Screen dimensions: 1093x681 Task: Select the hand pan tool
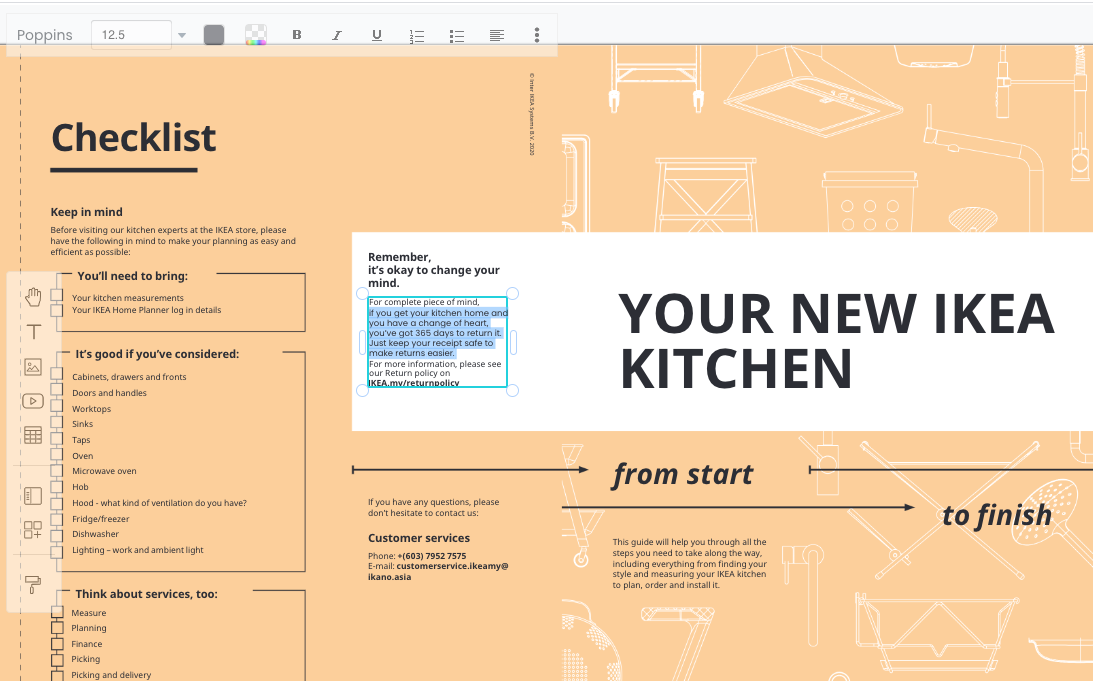pyautogui.click(x=33, y=297)
